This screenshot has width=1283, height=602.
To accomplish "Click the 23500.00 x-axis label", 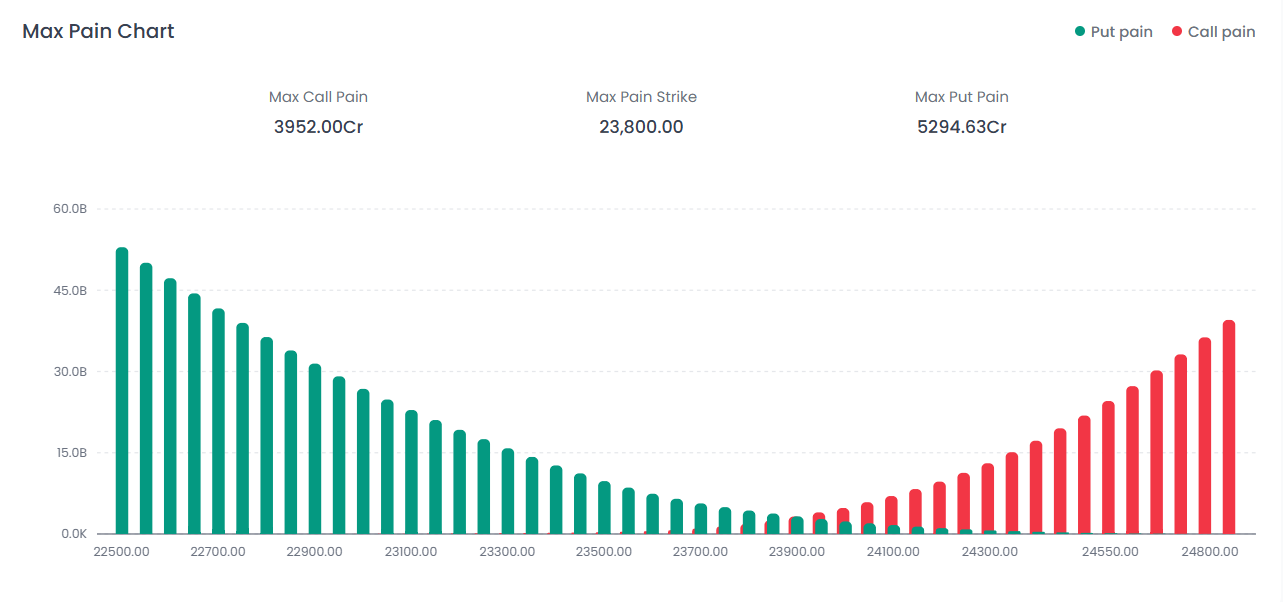I will (604, 551).
